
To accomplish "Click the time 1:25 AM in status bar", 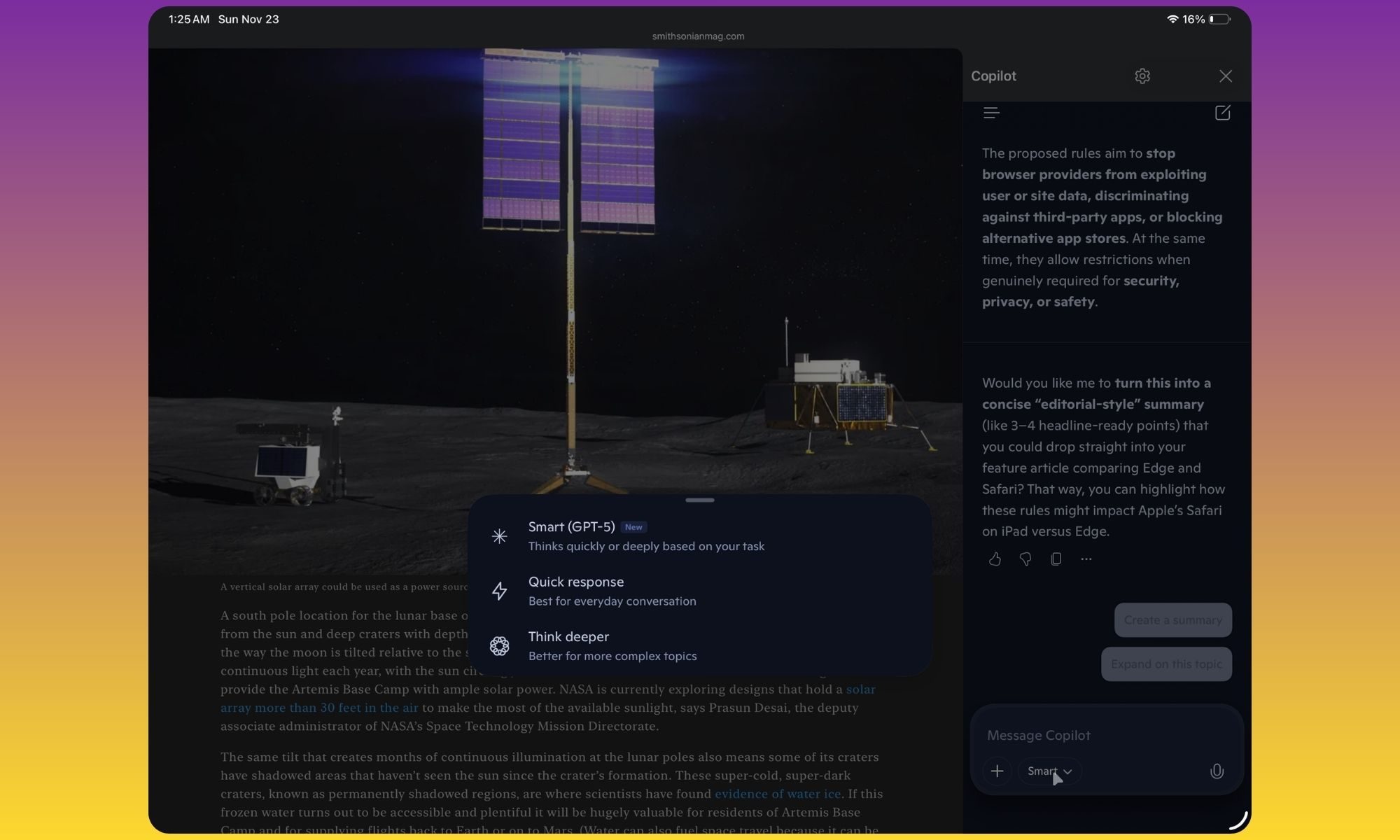I will point(189,19).
